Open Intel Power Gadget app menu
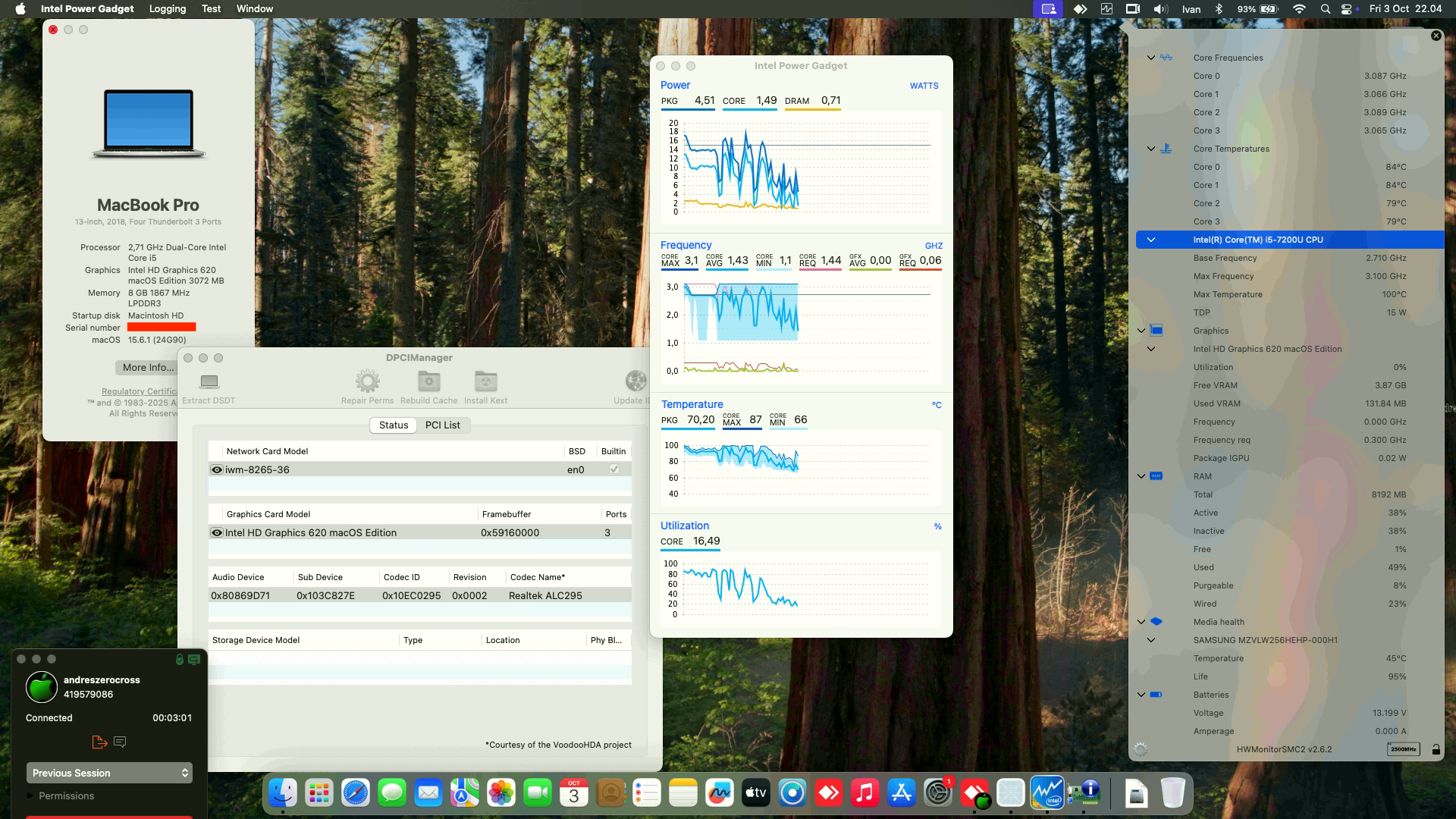Image resolution: width=1456 pixels, height=819 pixels. (87, 9)
